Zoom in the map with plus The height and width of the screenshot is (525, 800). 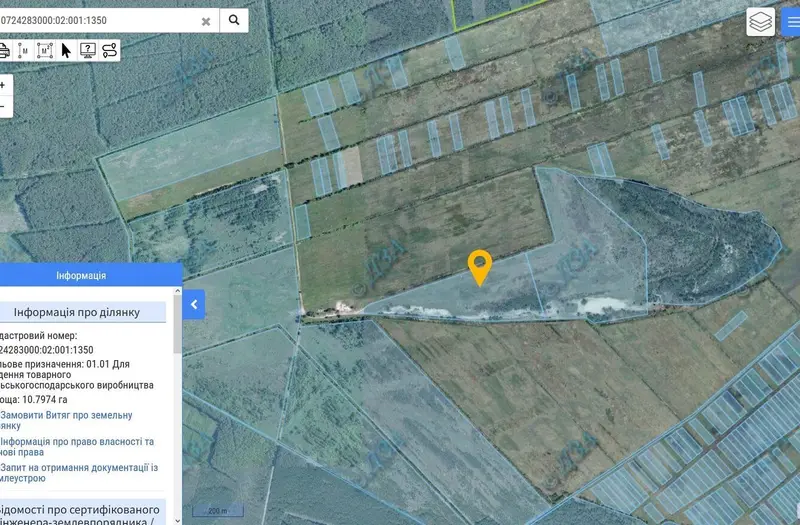(3, 85)
